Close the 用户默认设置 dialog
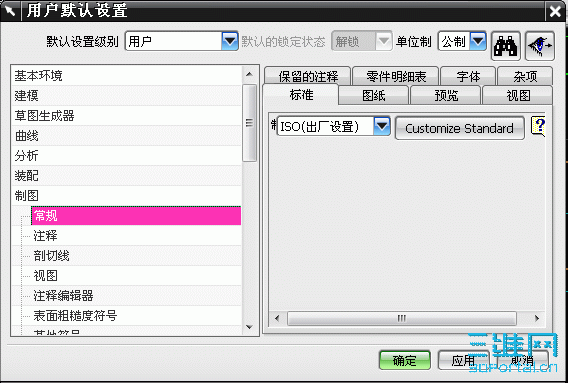Viewport: 568px width, 383px height. 555,11
